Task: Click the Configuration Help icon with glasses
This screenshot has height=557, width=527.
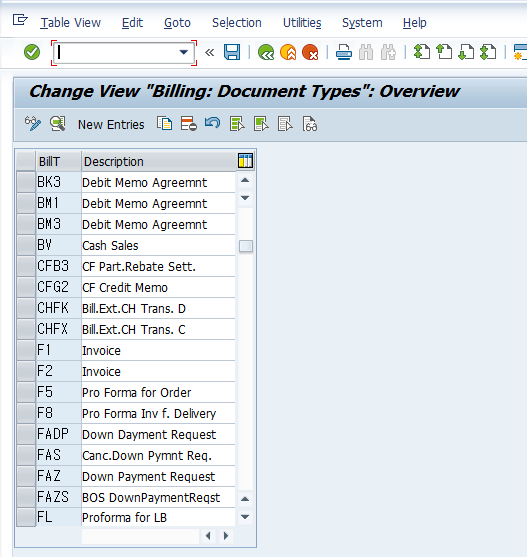Action: (x=310, y=124)
